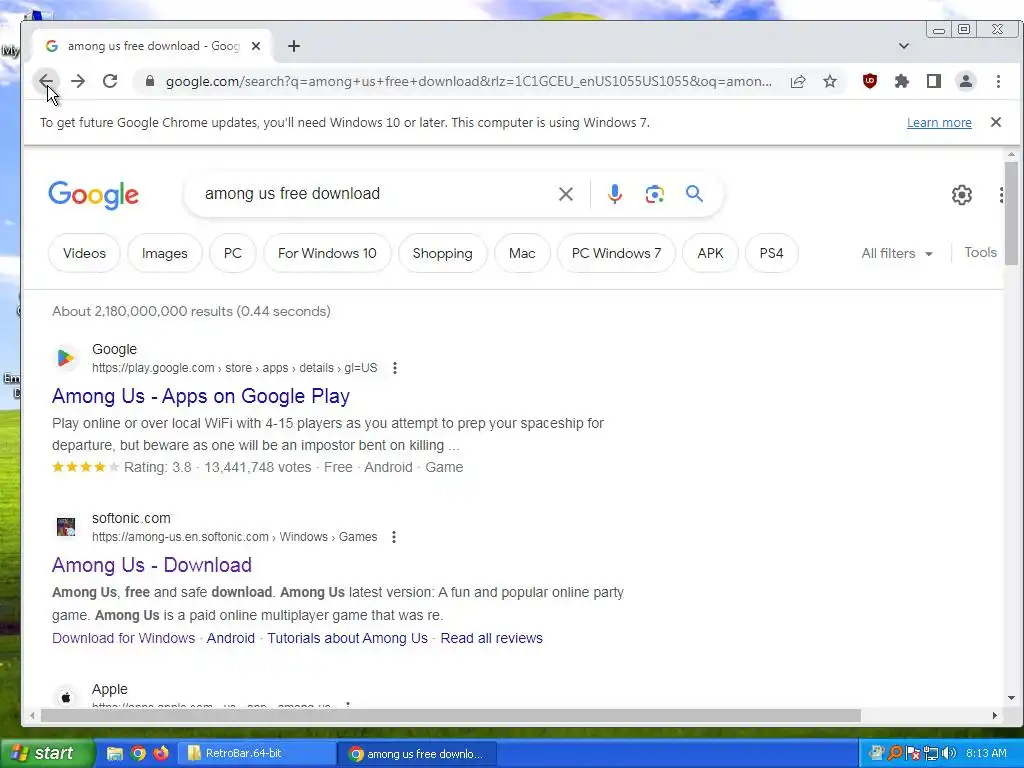Open search Tools
Screen dimensions: 1024x768
click(980, 253)
